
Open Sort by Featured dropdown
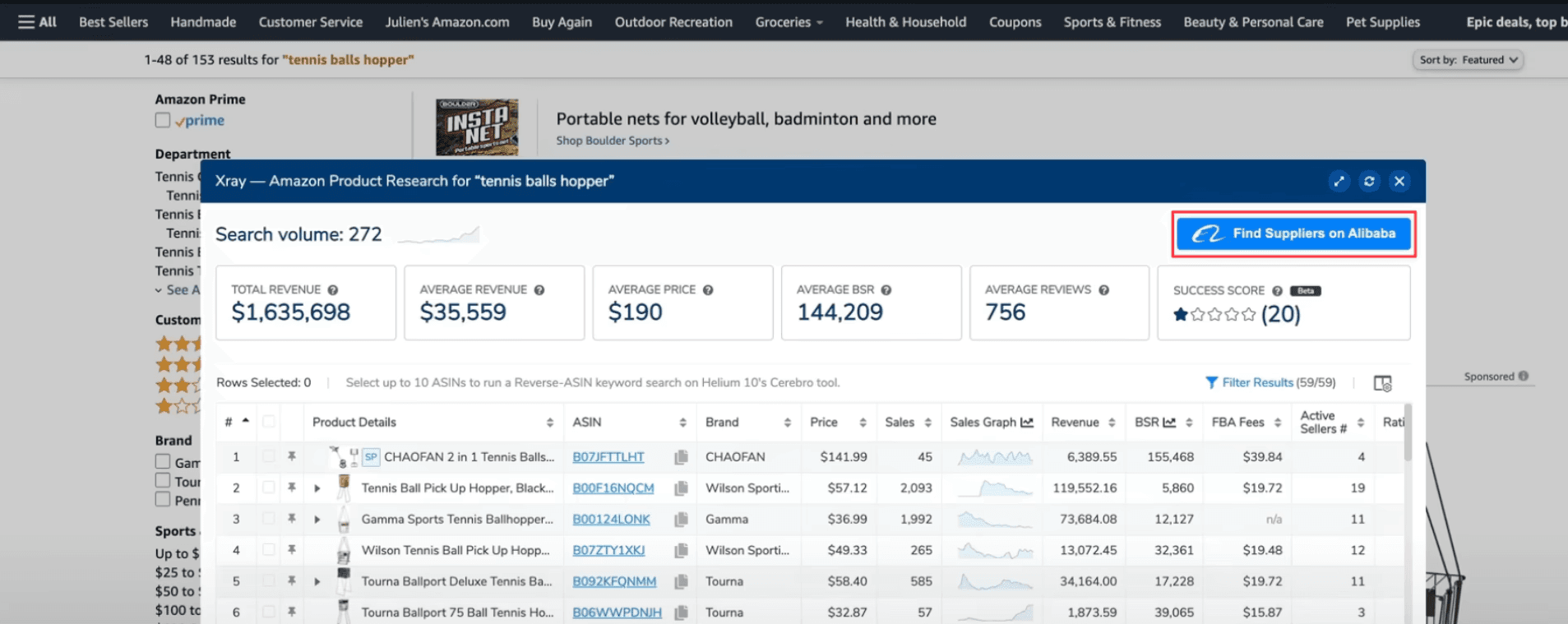click(x=1469, y=60)
